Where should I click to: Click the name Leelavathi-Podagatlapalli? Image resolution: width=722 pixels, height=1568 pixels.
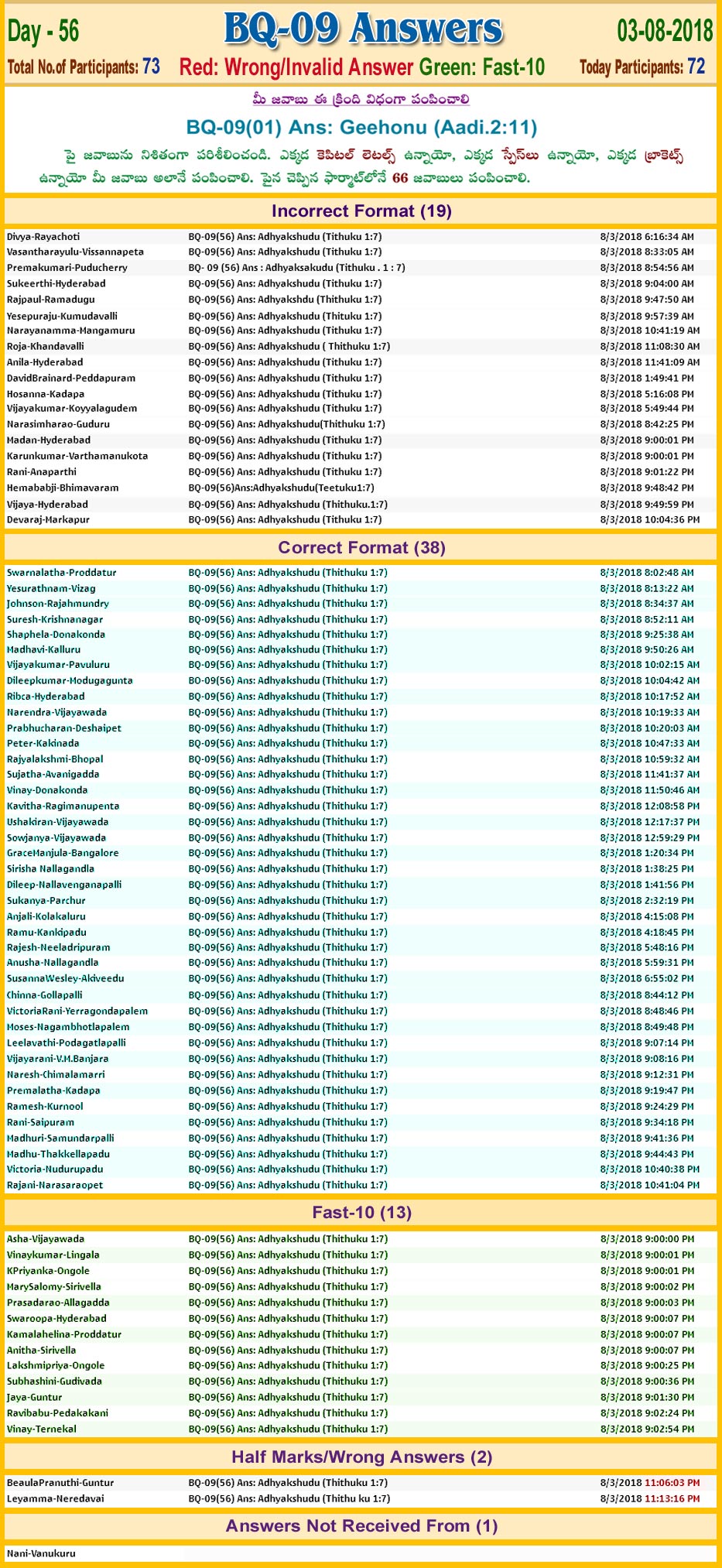coord(67,1042)
